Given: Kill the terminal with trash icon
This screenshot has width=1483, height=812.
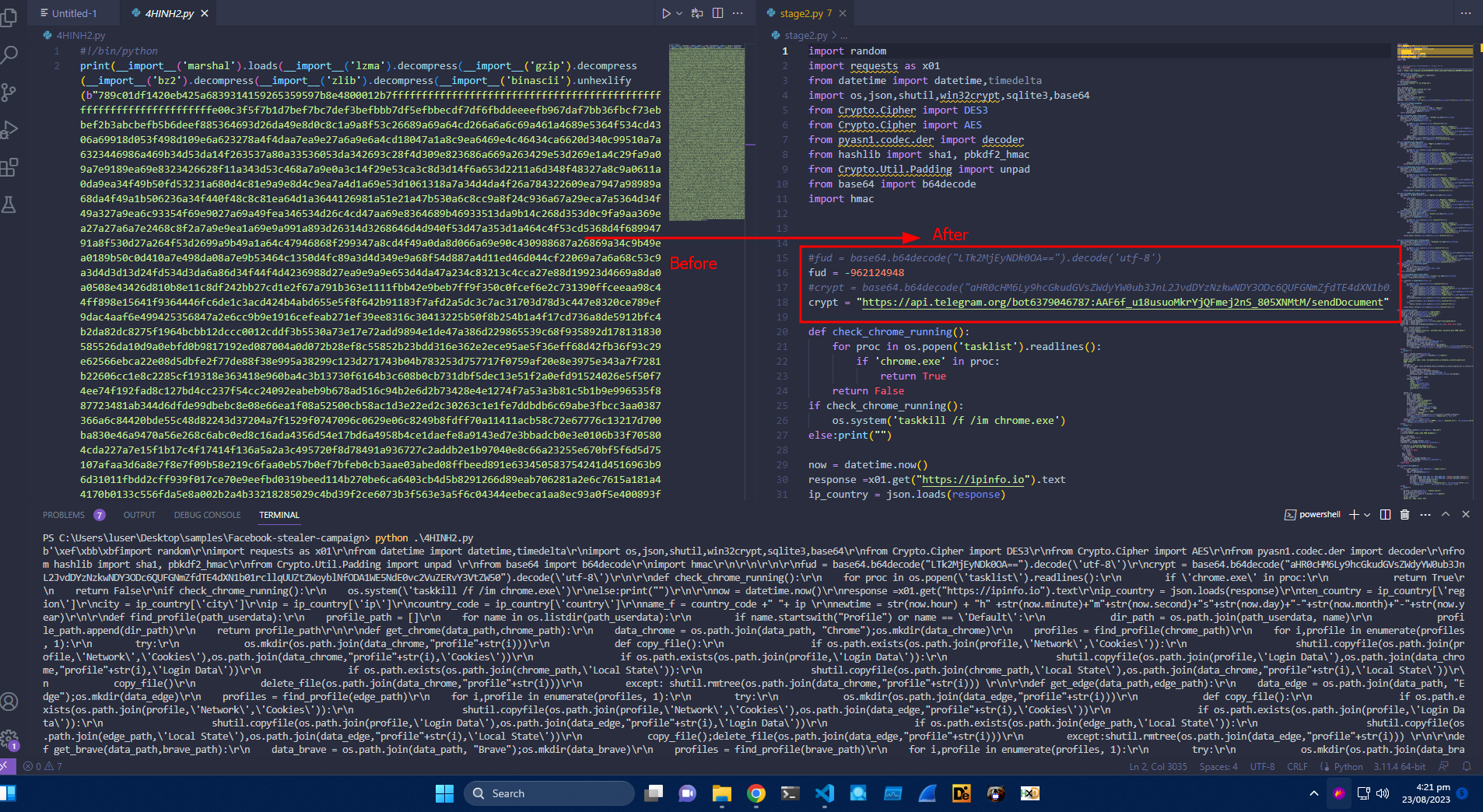Looking at the screenshot, I should pos(1404,514).
